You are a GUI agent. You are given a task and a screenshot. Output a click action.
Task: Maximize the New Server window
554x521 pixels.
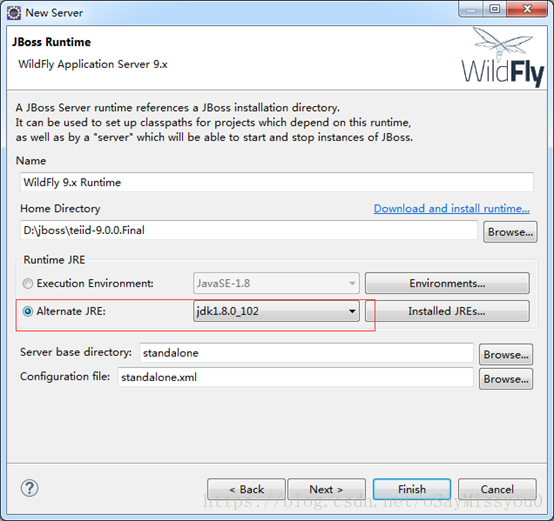[495, 8]
